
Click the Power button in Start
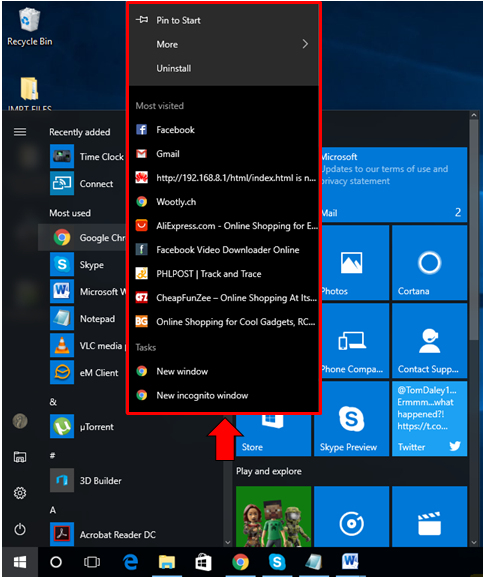tap(20, 530)
